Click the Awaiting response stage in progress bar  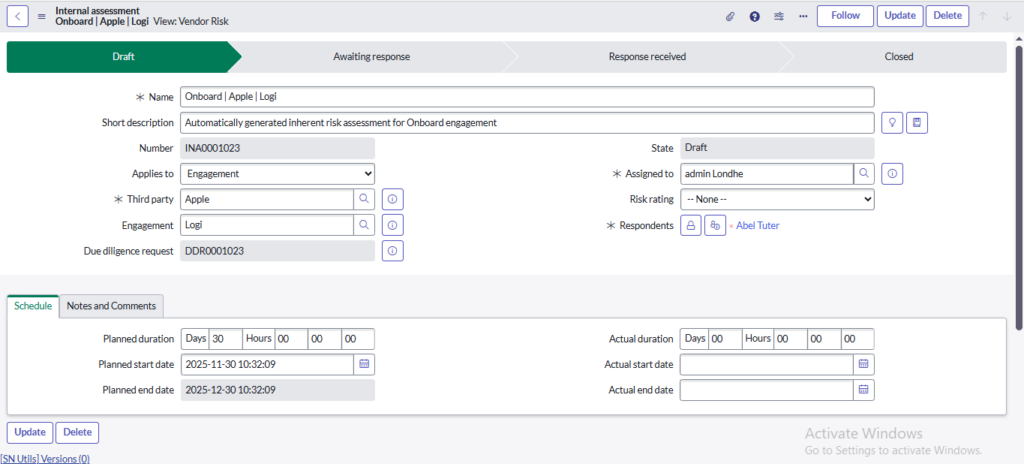point(371,57)
